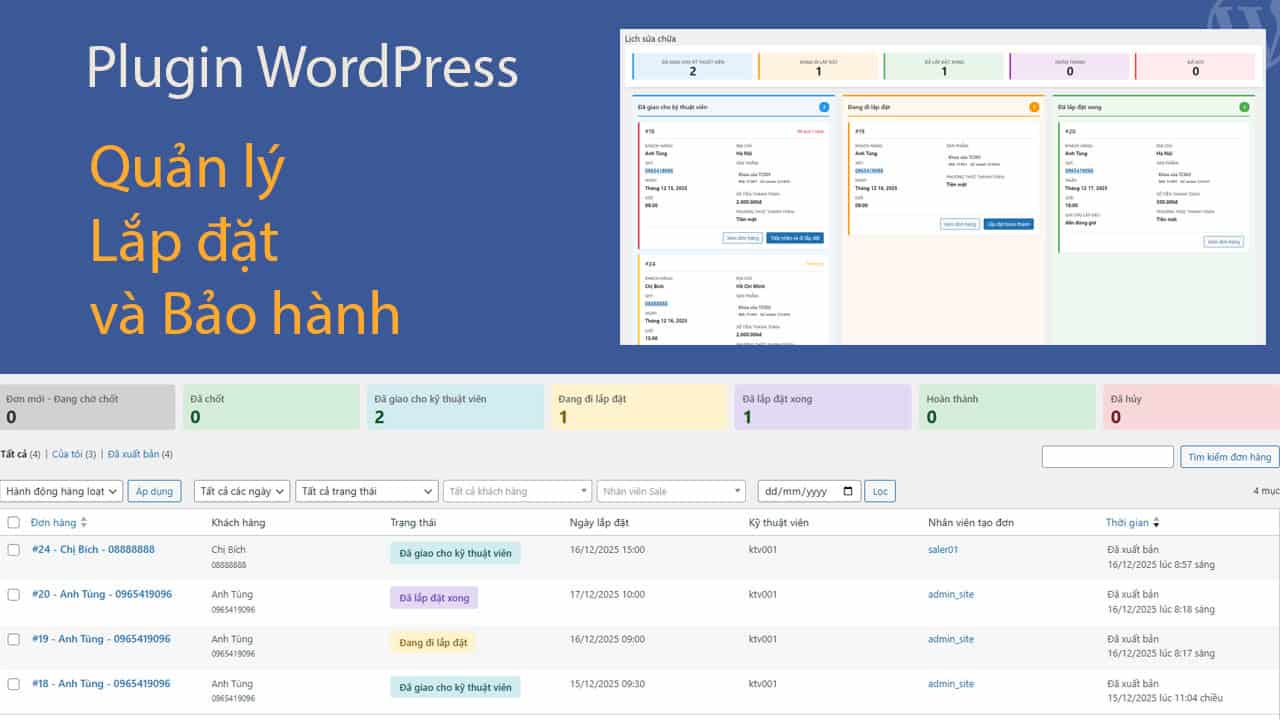Select all orders with the header checkbox
The width and height of the screenshot is (1280, 720).
15,522
